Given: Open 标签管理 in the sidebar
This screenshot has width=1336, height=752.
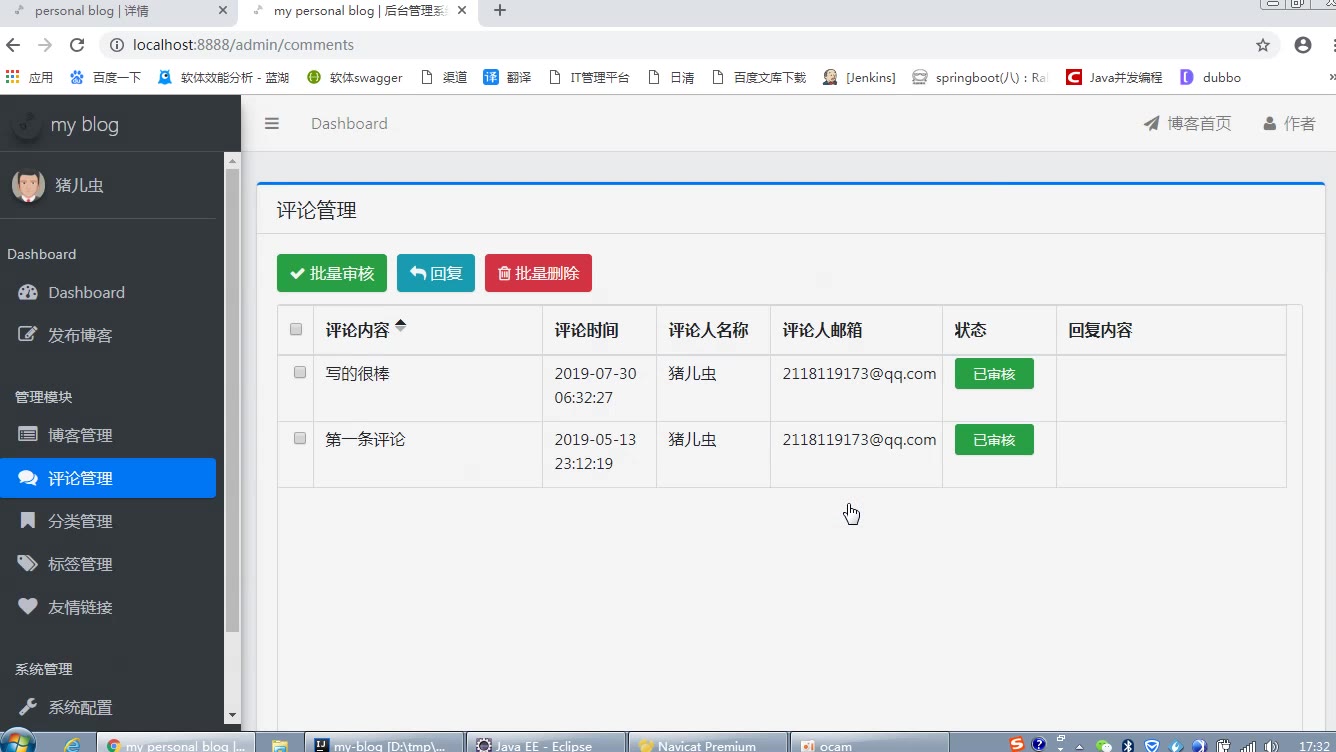Looking at the screenshot, I should (x=108, y=564).
